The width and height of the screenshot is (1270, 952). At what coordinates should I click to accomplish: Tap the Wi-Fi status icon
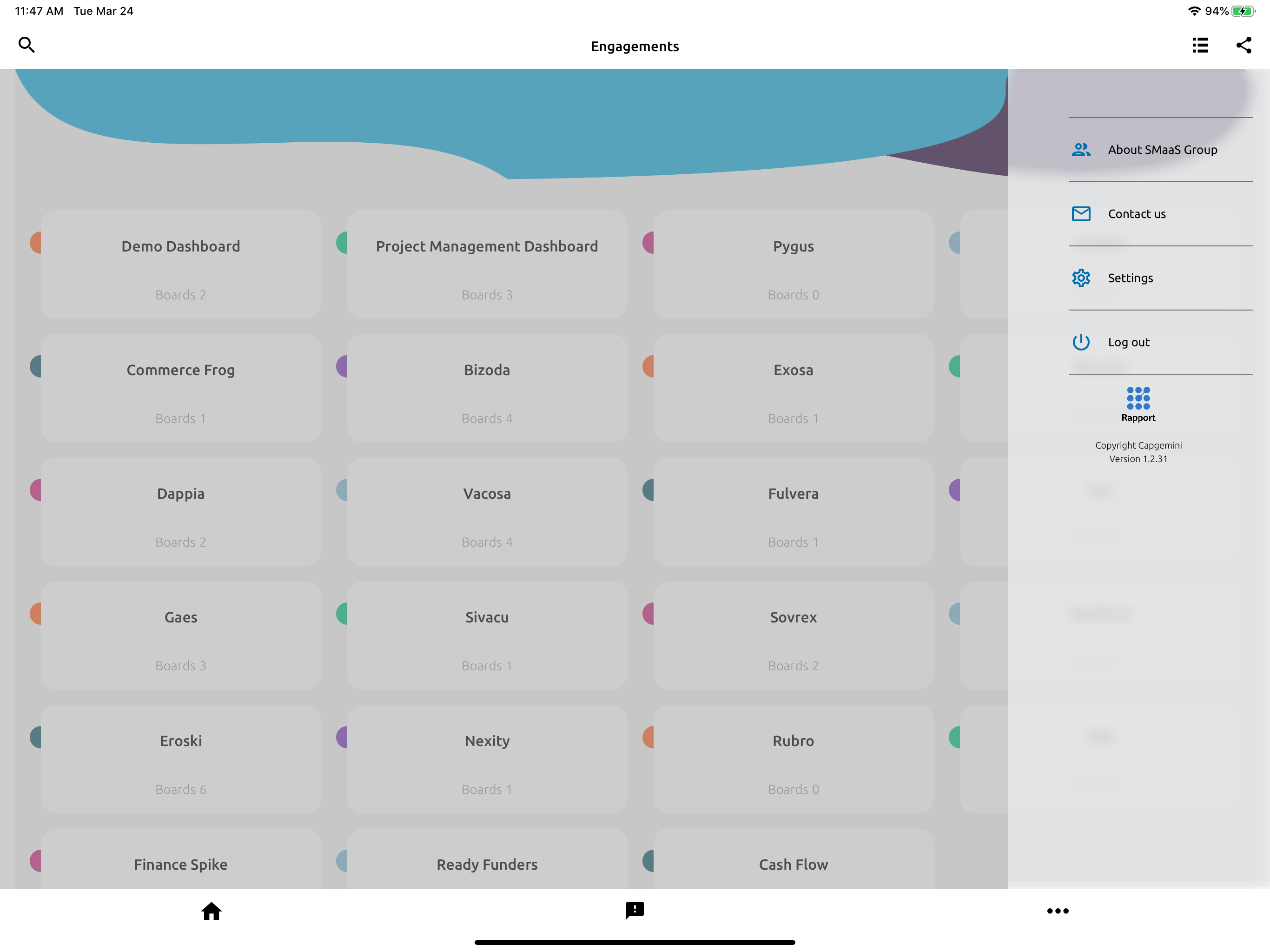[x=1194, y=11]
